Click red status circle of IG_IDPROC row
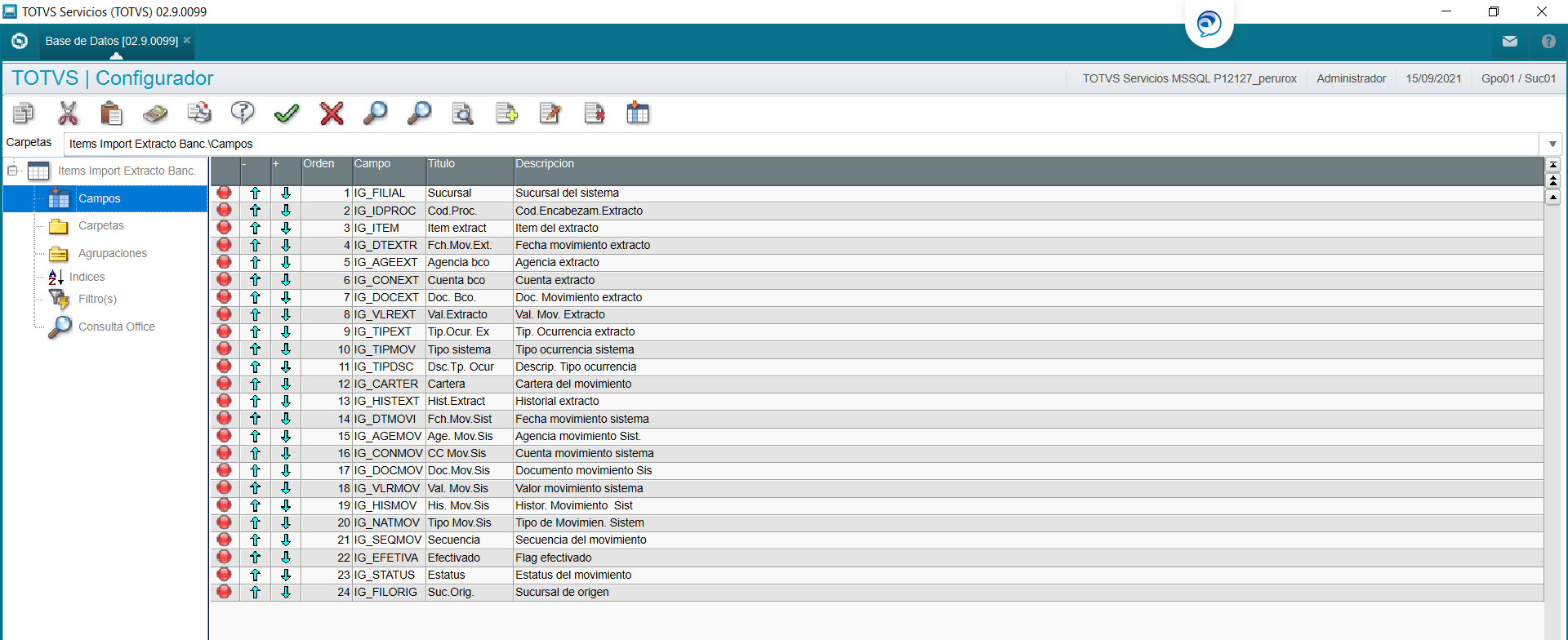 pyautogui.click(x=225, y=211)
